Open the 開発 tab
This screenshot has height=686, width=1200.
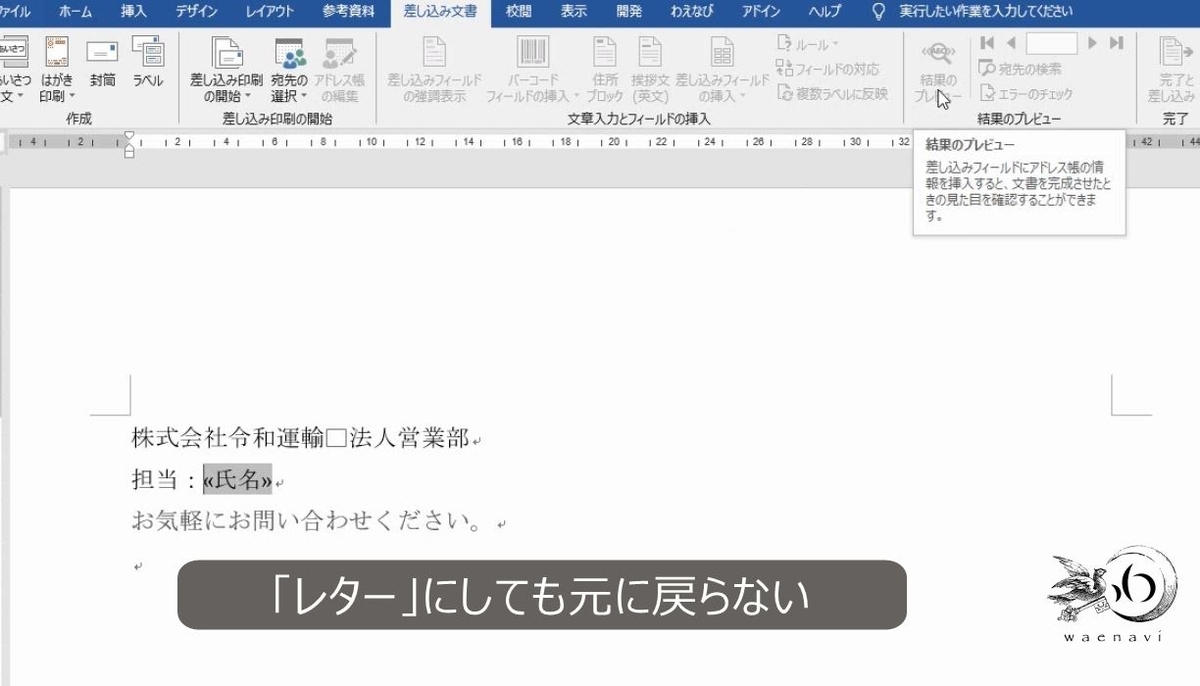630,12
